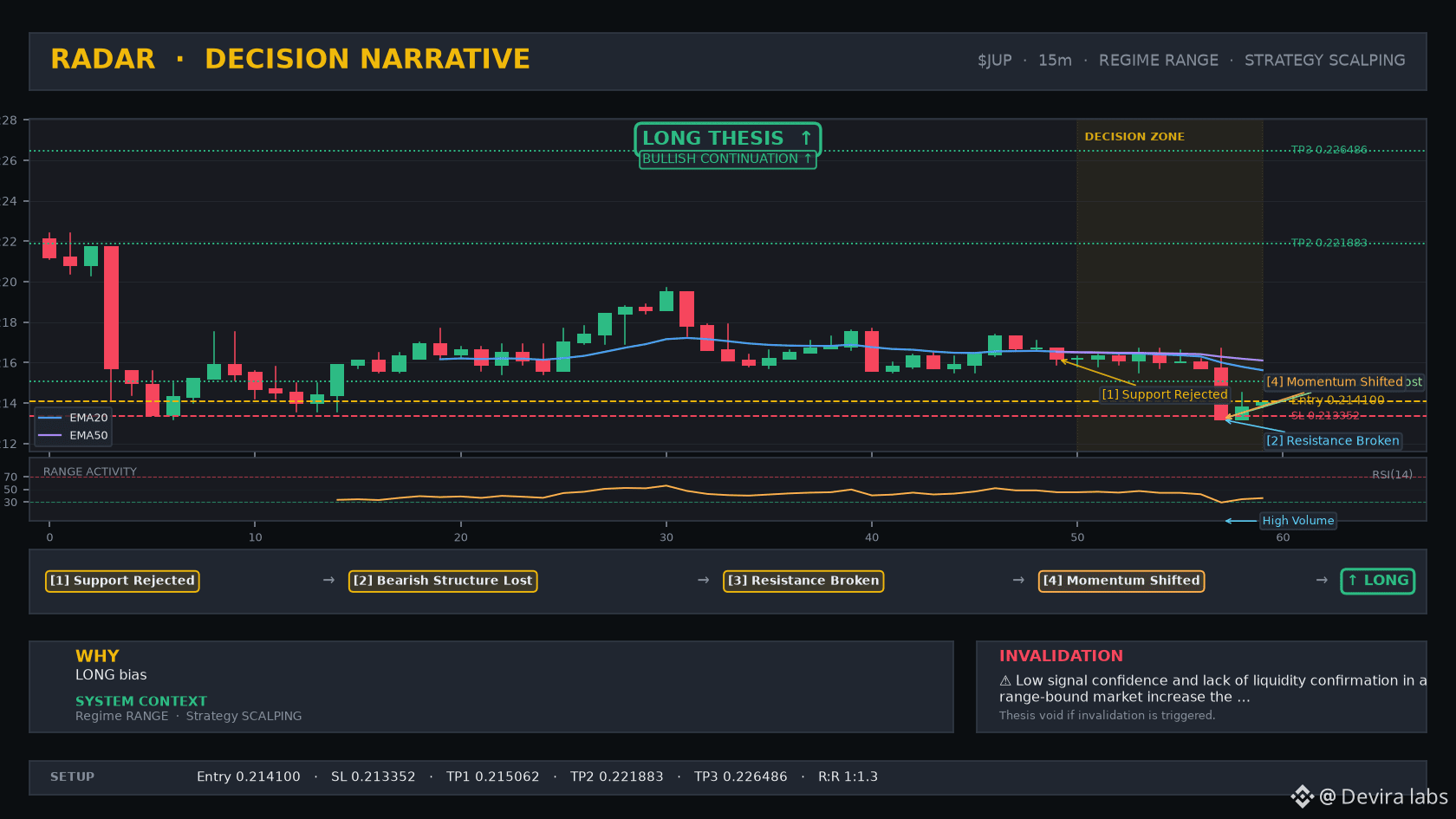The image size is (1456, 819).
Task: Click the warning icon in Invalidation panel
Action: point(1005,681)
